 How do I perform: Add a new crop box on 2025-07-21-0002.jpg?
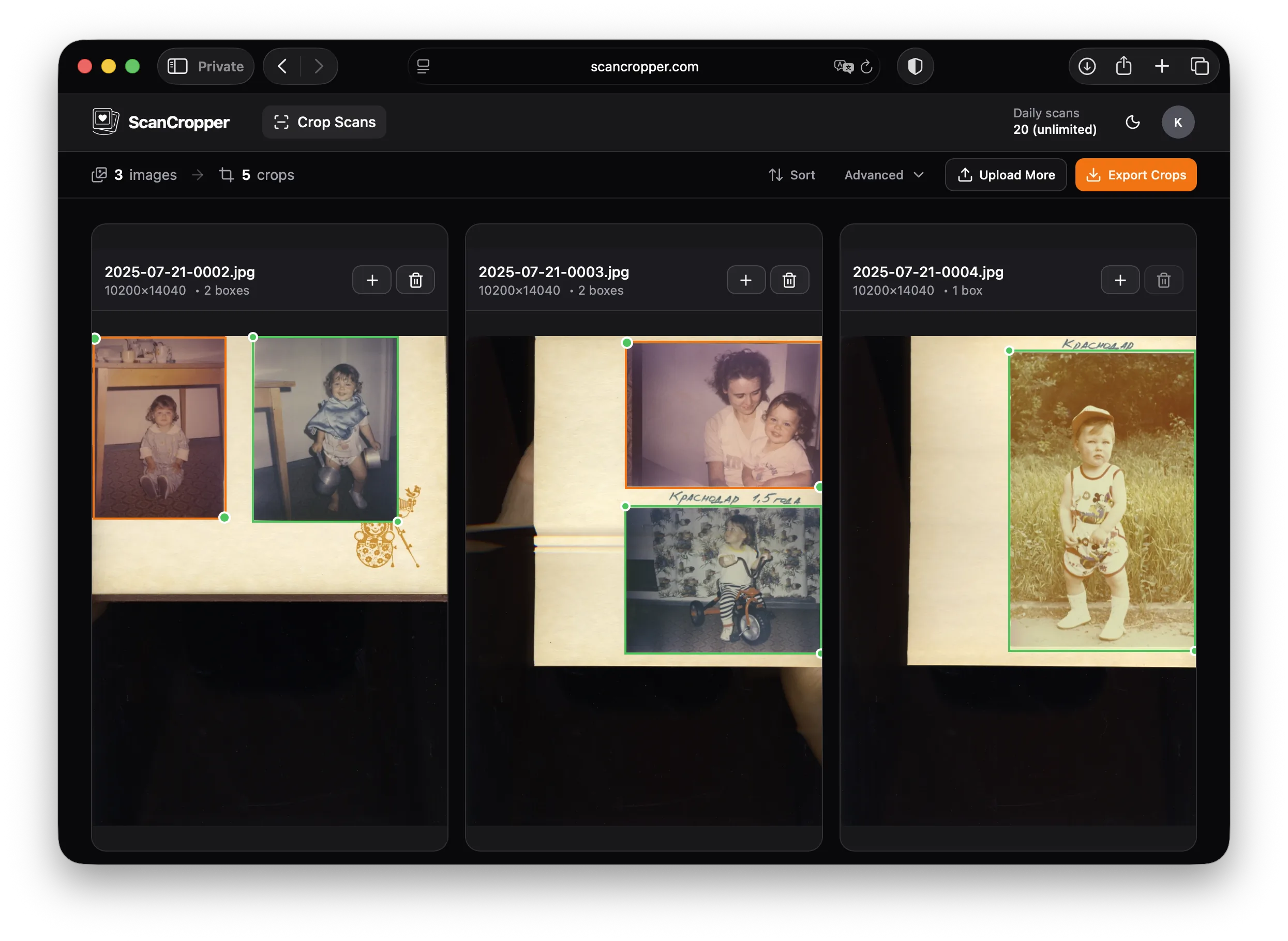coord(371,280)
